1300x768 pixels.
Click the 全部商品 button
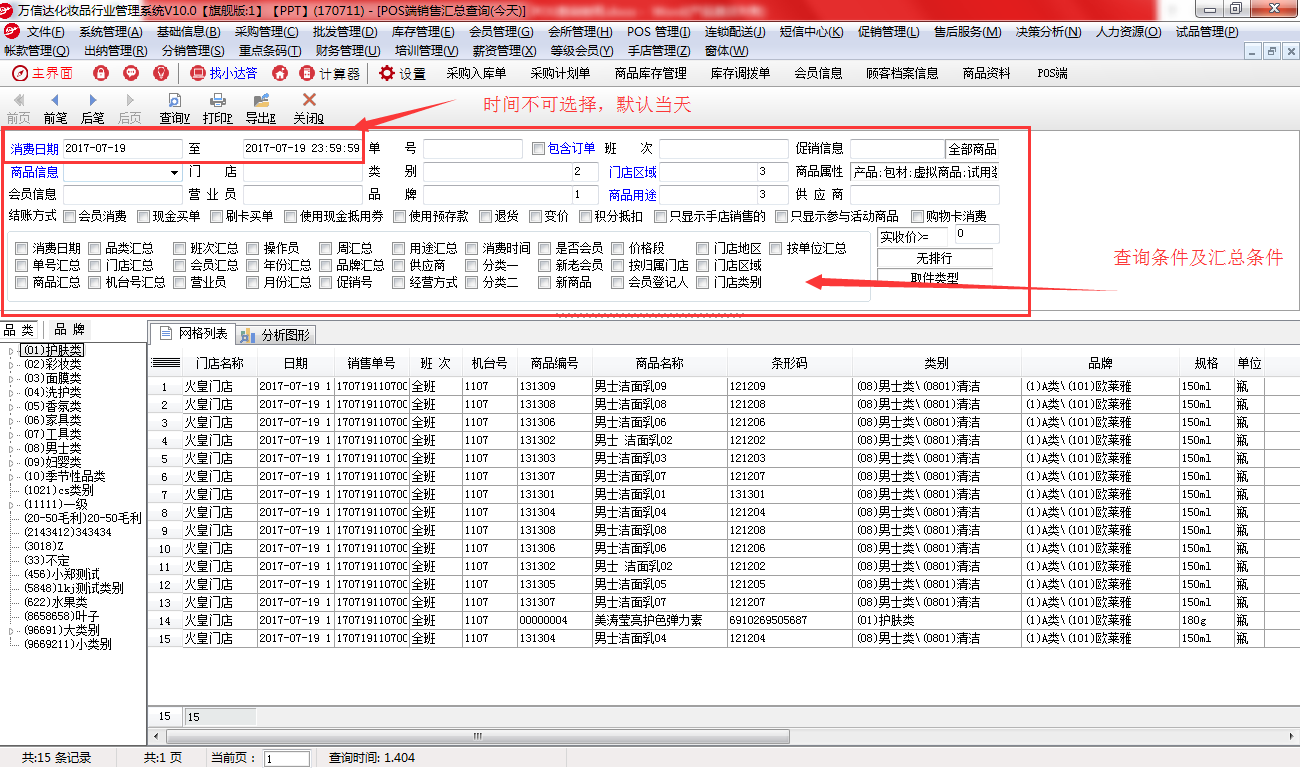click(972, 149)
